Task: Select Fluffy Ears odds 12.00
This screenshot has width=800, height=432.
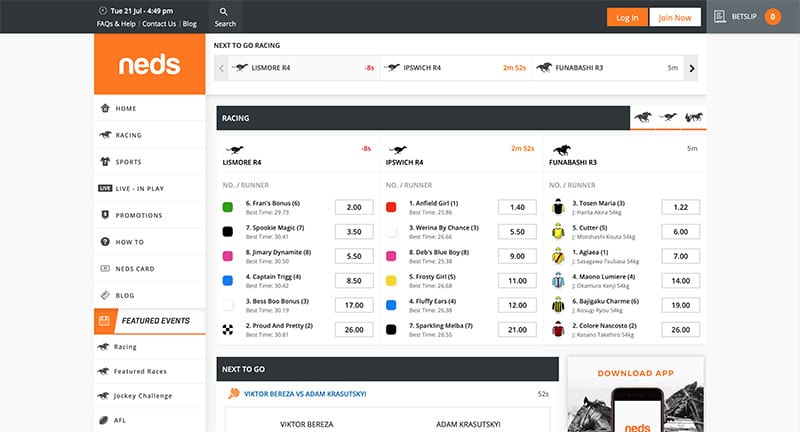Action: [517, 305]
